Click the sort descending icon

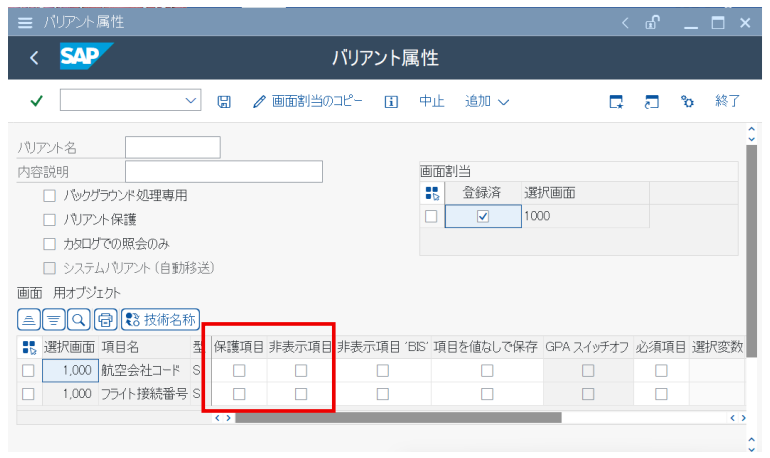(x=54, y=320)
